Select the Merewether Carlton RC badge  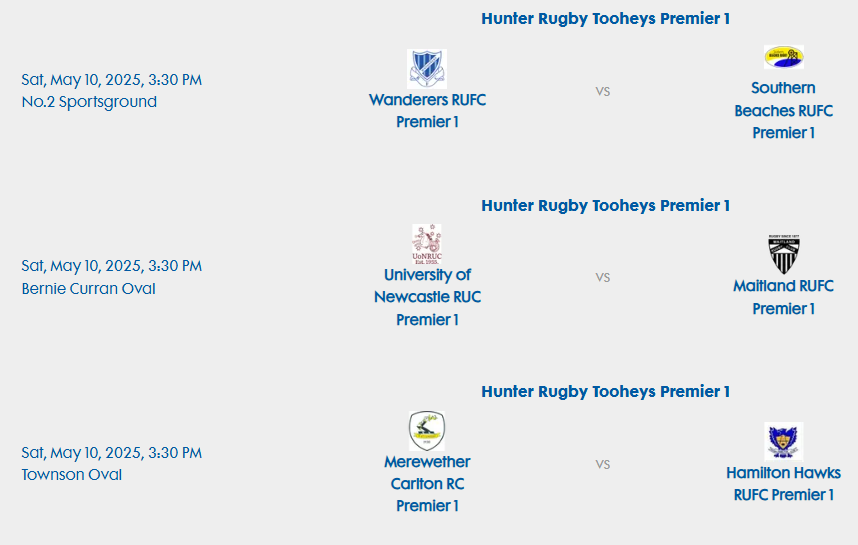[427, 431]
